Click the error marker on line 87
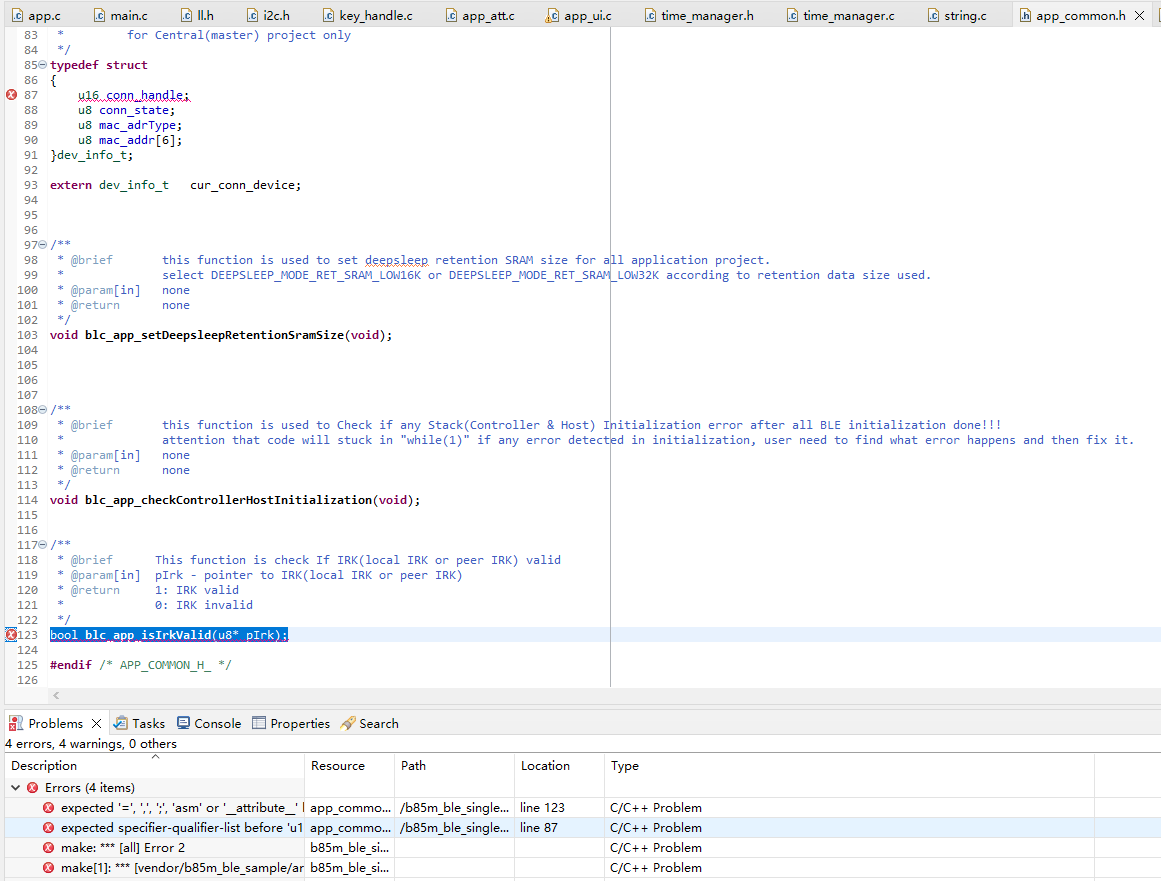Viewport: 1161px width, 881px height. [11, 95]
